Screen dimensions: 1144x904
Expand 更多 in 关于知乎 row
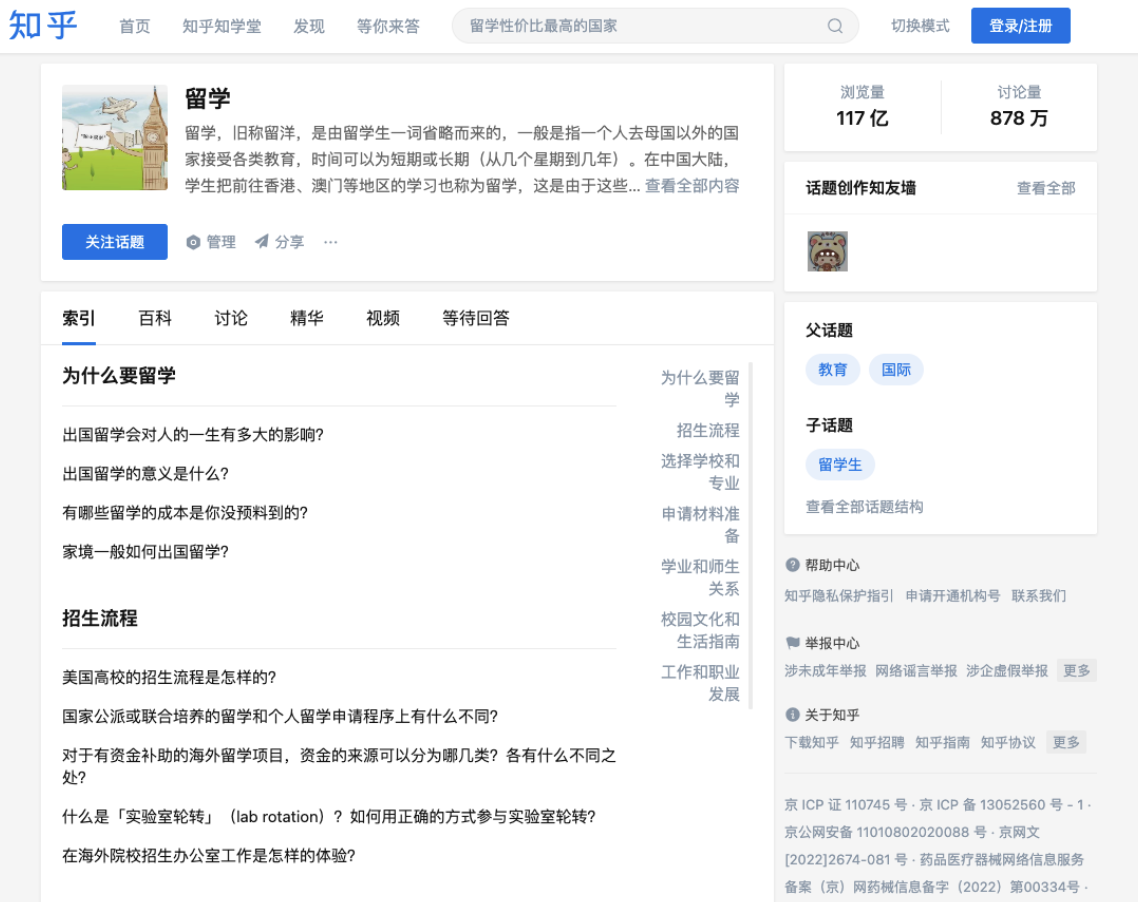coord(1071,746)
